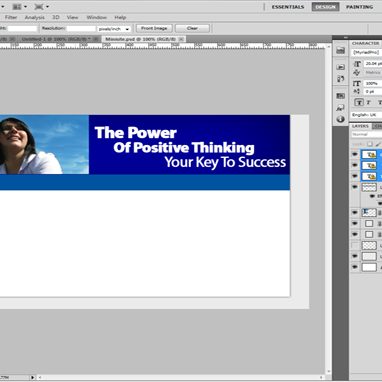Open Arrange Documents dropdown arrow
The width and height of the screenshot is (382, 382).
pyautogui.click(x=25, y=7)
